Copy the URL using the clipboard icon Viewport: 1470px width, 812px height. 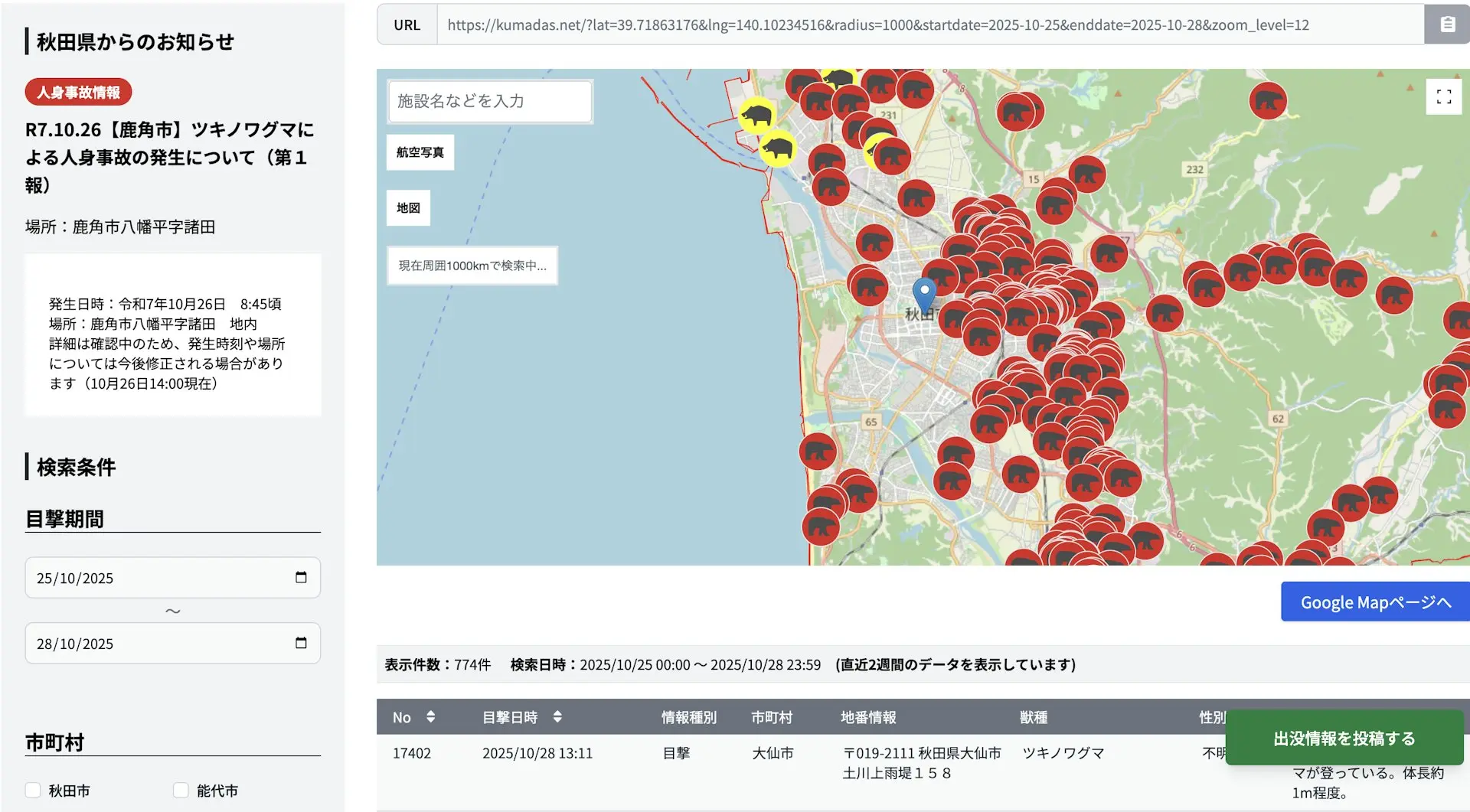1448,24
